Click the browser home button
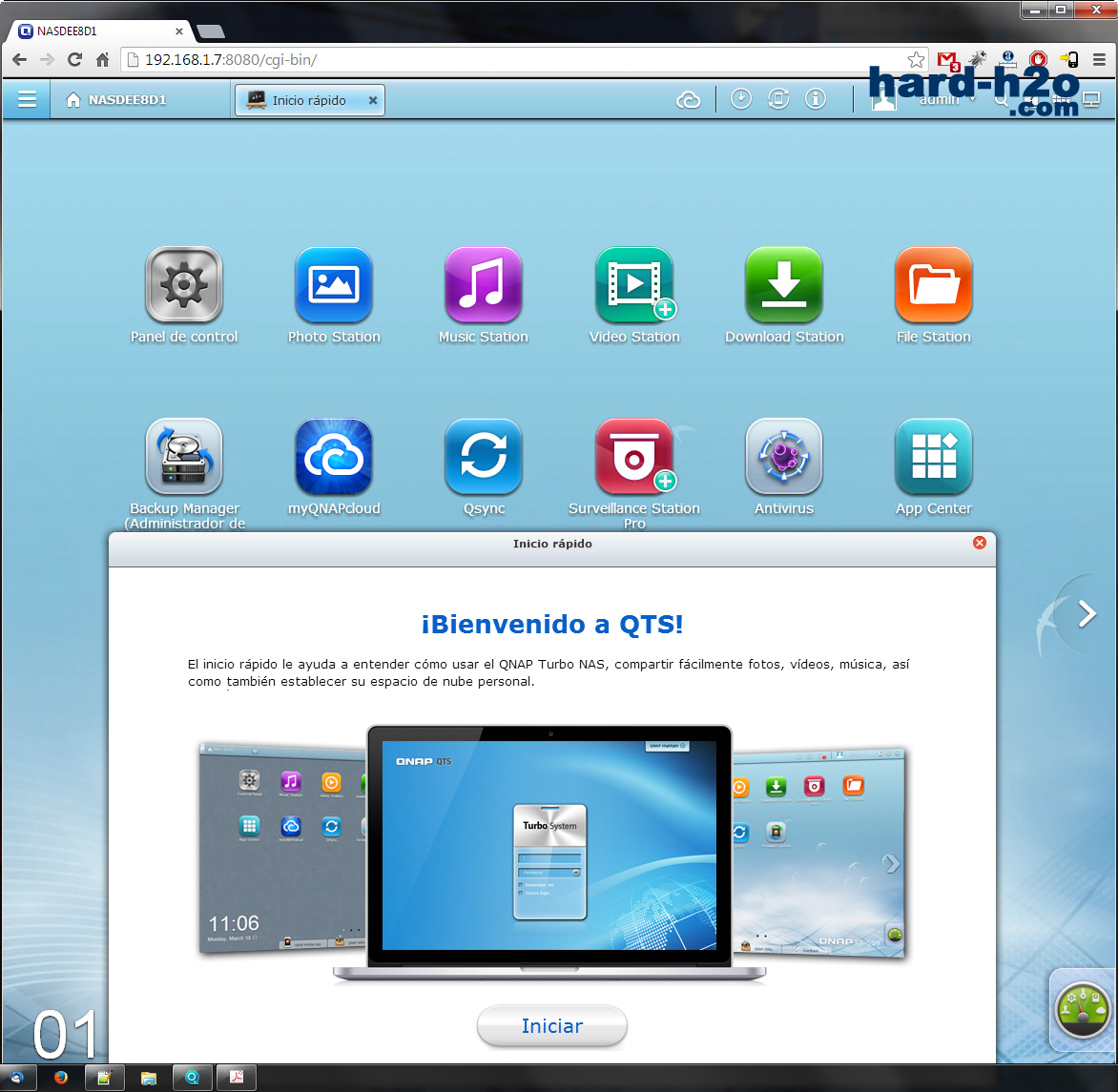Image resolution: width=1118 pixels, height=1092 pixels. pyautogui.click(x=103, y=60)
